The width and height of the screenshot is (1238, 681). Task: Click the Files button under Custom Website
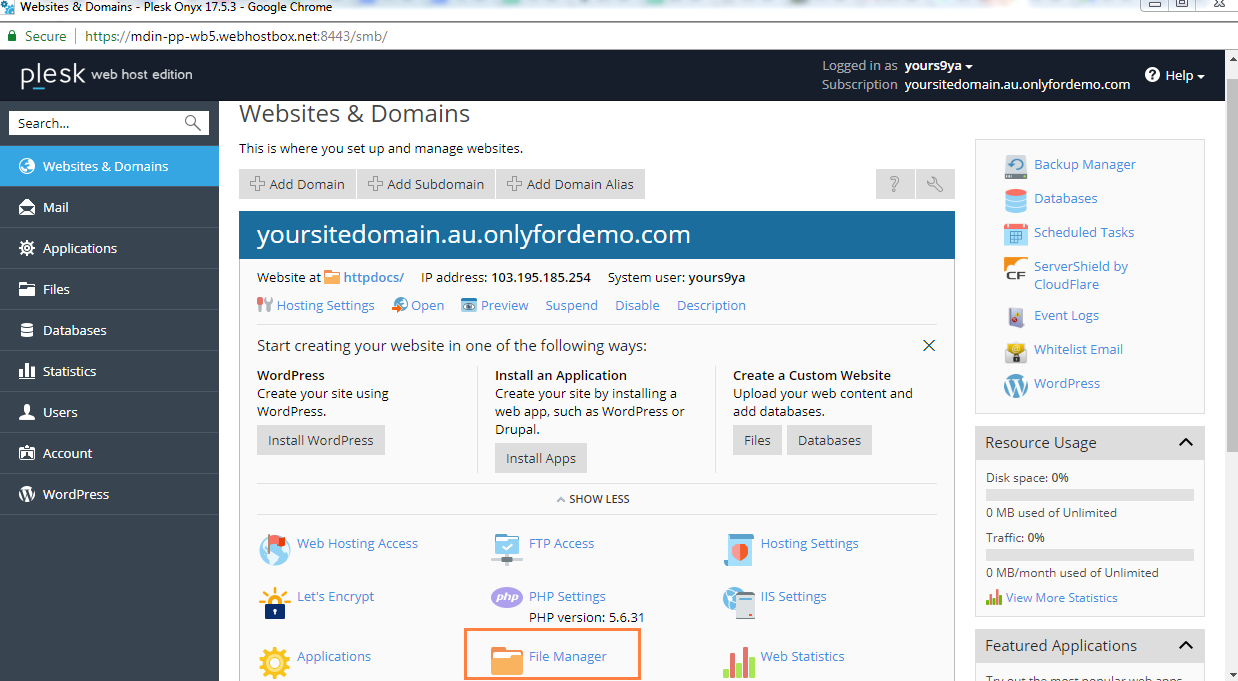point(758,440)
